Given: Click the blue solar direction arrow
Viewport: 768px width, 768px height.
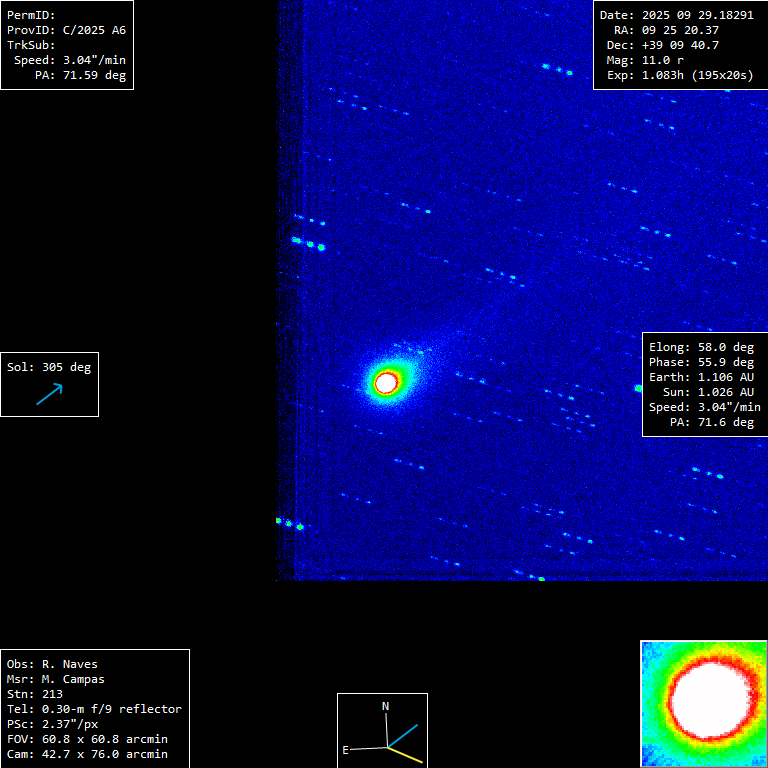Looking at the screenshot, I should click(49, 394).
